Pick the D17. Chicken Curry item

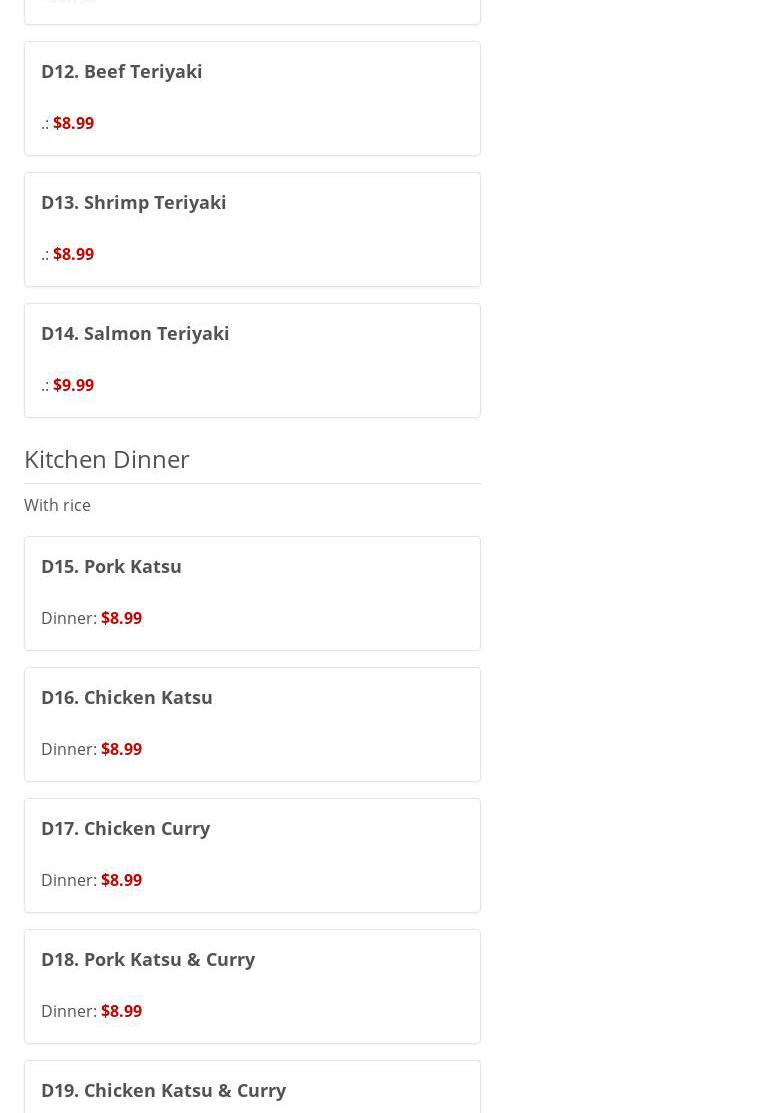(126, 829)
